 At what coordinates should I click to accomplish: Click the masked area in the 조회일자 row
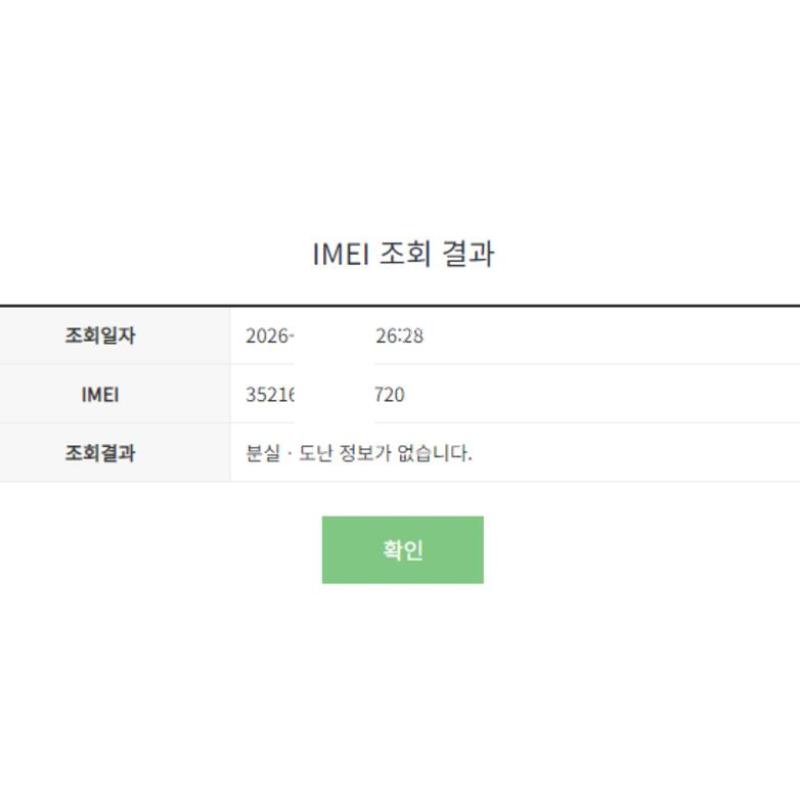pos(334,336)
